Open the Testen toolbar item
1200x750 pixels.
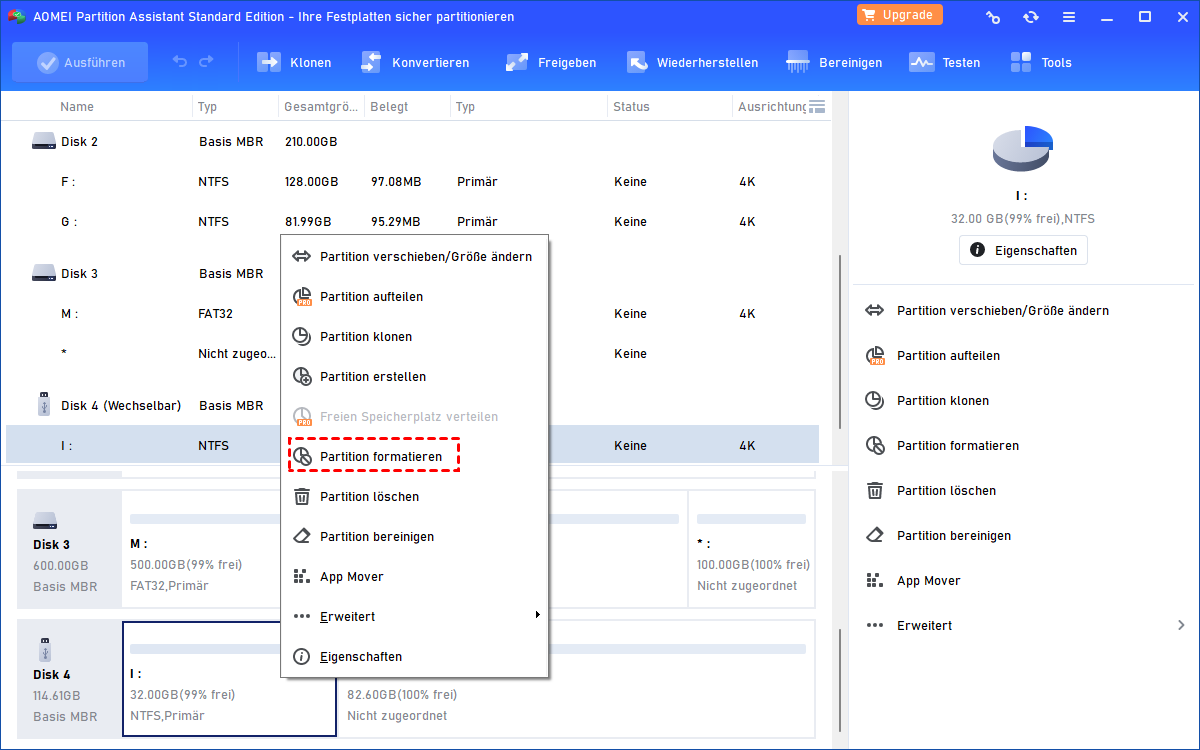pyautogui.click(x=944, y=62)
